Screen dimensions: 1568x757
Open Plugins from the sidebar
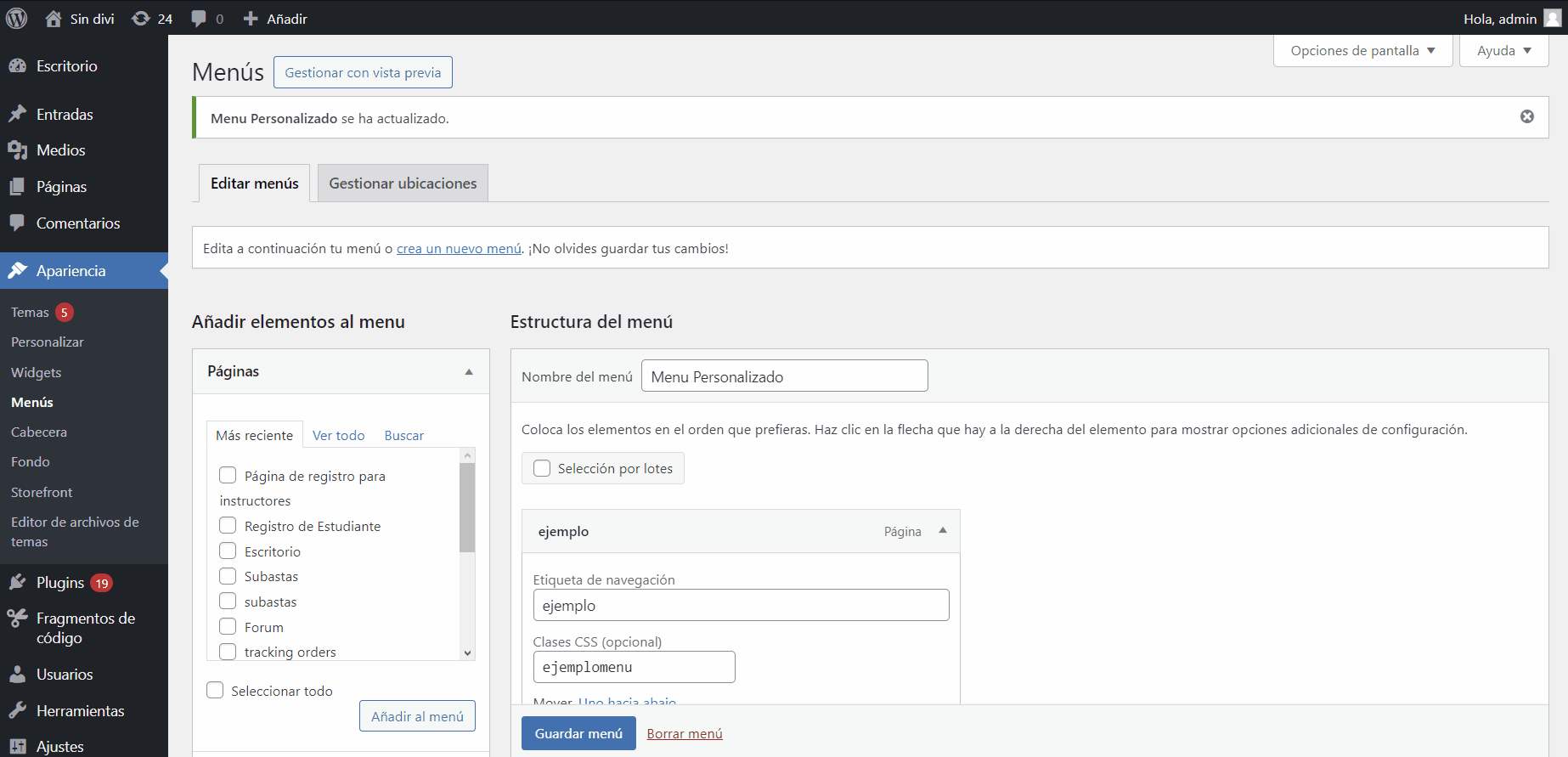click(x=59, y=583)
